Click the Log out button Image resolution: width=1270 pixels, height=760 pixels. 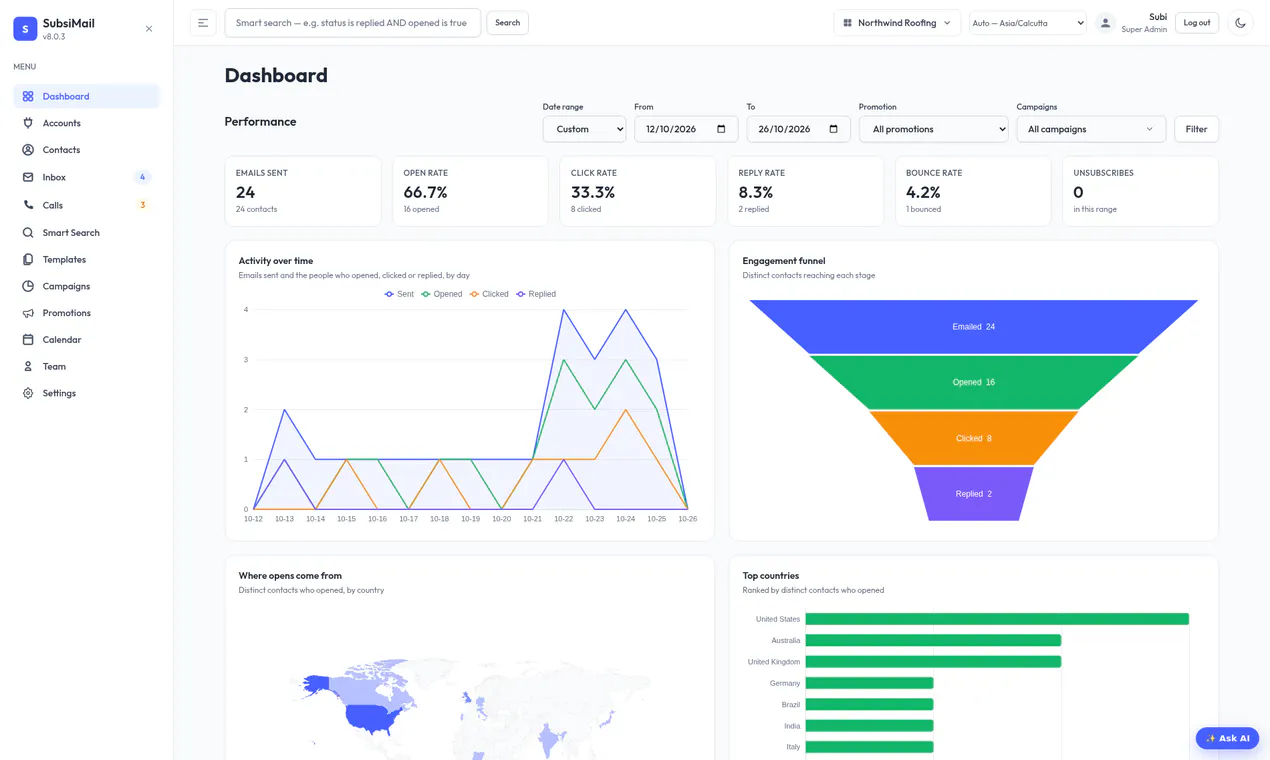[1197, 23]
